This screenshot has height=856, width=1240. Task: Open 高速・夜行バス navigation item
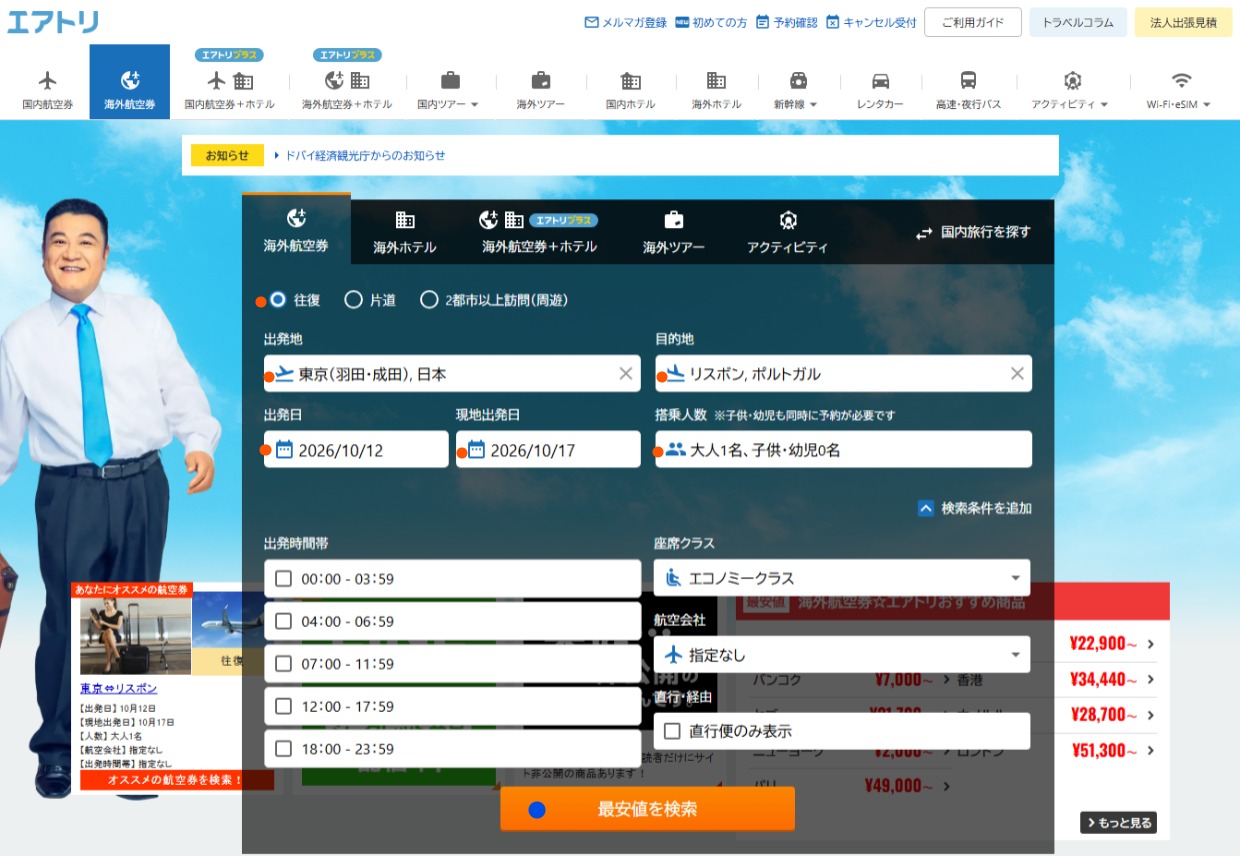[x=968, y=88]
